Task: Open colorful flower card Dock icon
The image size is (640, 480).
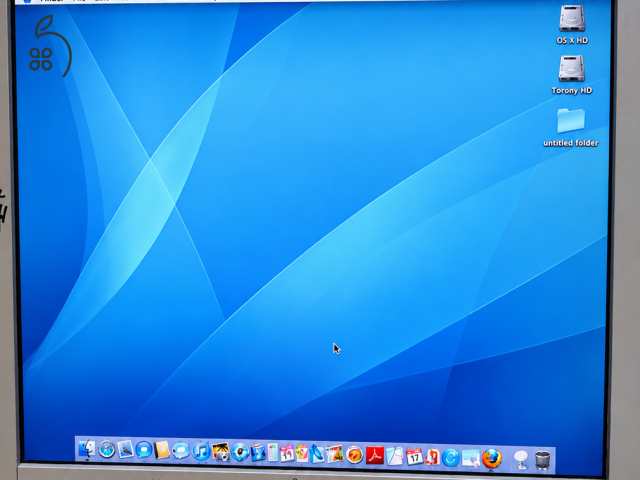Action: tap(302, 453)
